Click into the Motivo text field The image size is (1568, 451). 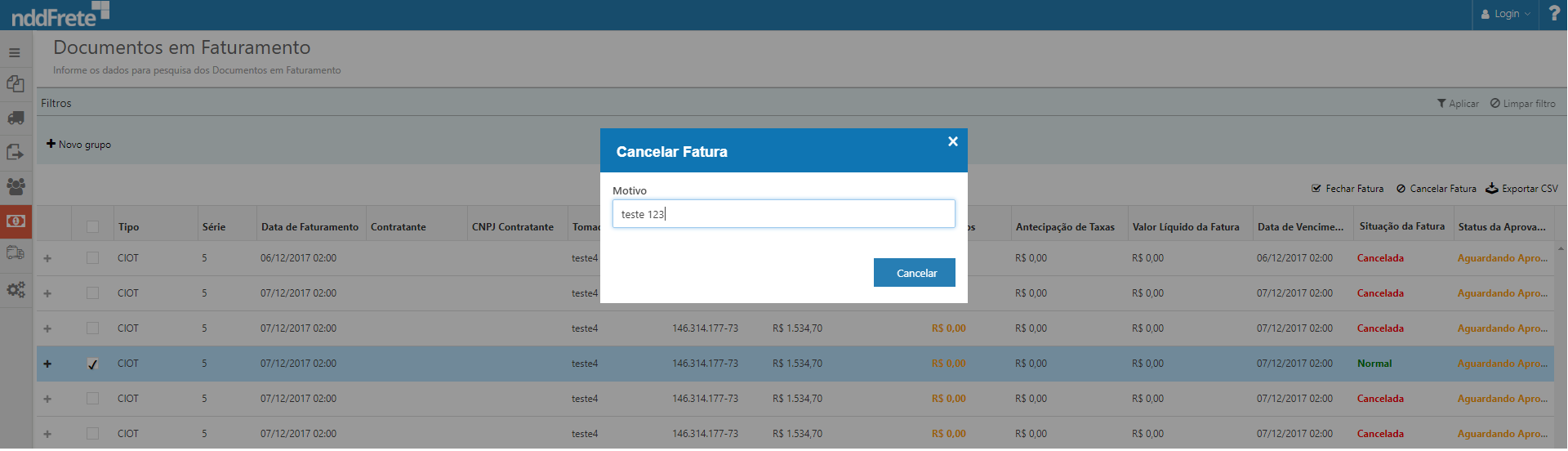pos(783,214)
